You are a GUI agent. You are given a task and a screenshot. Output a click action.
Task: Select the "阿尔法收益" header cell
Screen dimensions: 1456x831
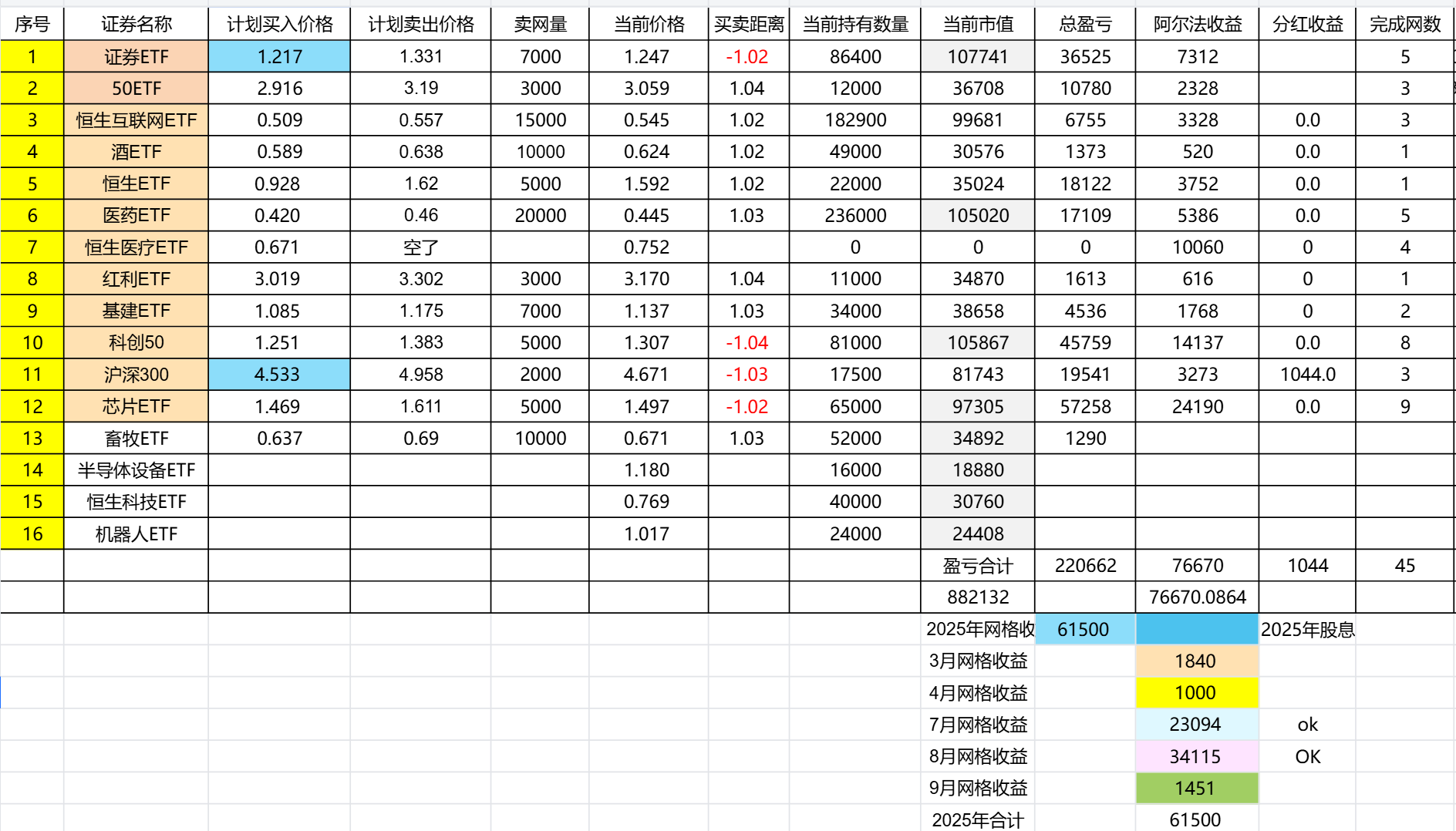click(x=1198, y=25)
